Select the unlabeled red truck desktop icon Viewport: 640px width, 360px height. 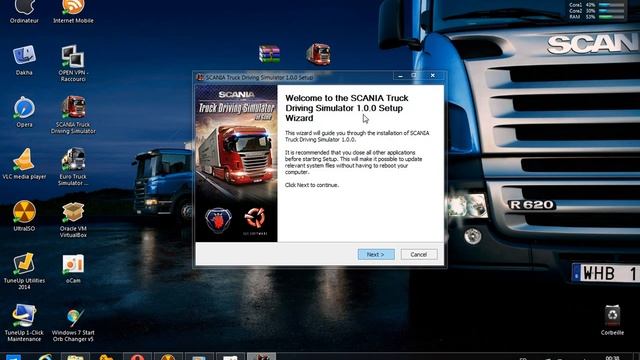[318, 54]
